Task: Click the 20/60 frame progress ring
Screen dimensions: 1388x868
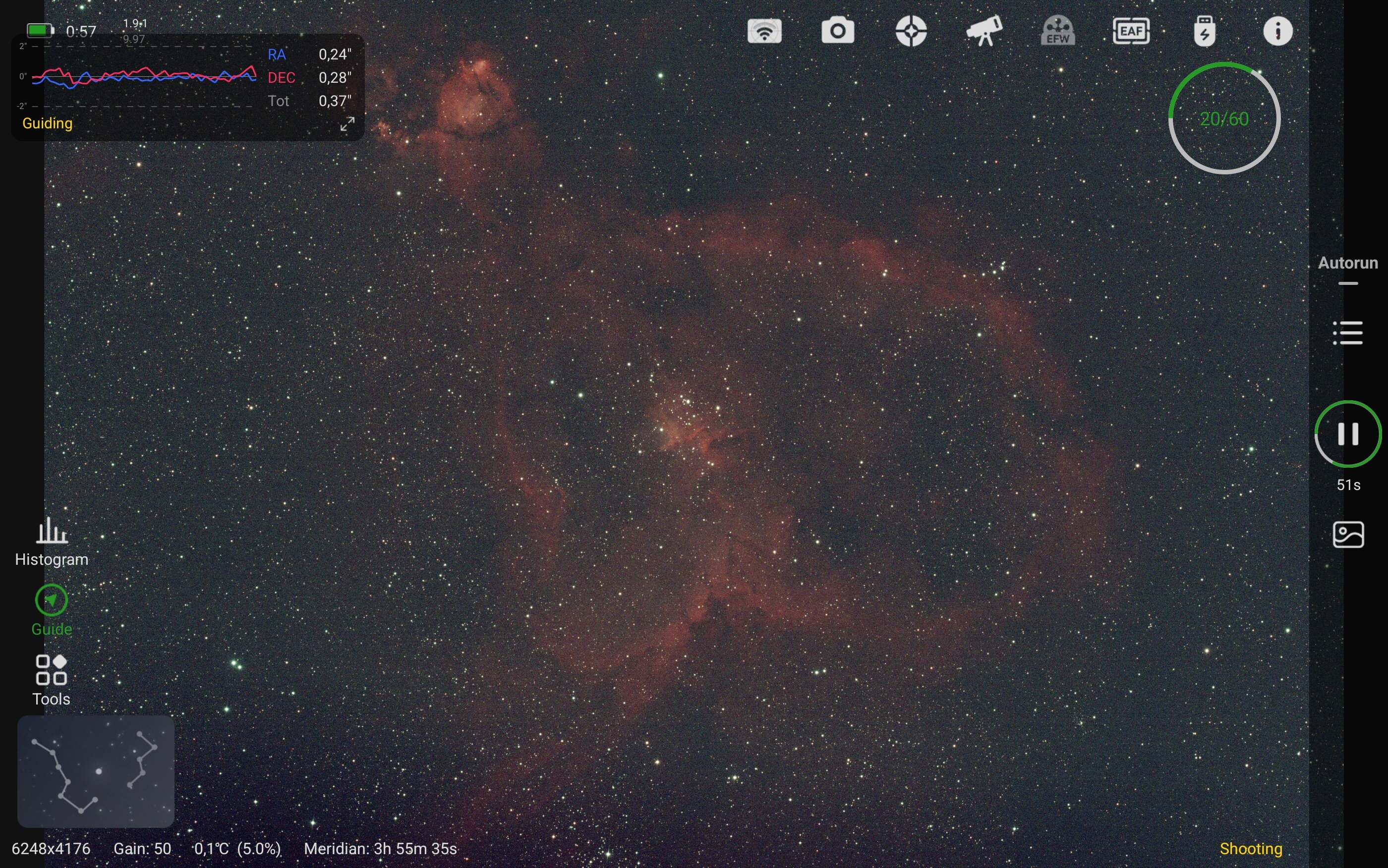Action: [x=1224, y=118]
